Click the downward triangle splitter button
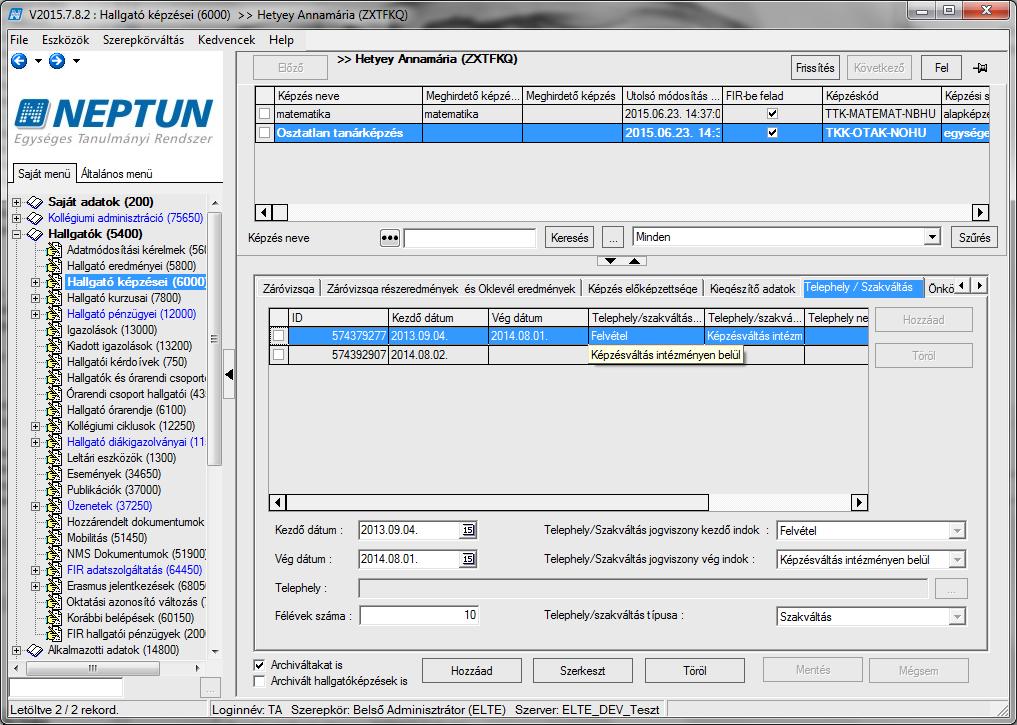The image size is (1017, 725). [x=610, y=261]
